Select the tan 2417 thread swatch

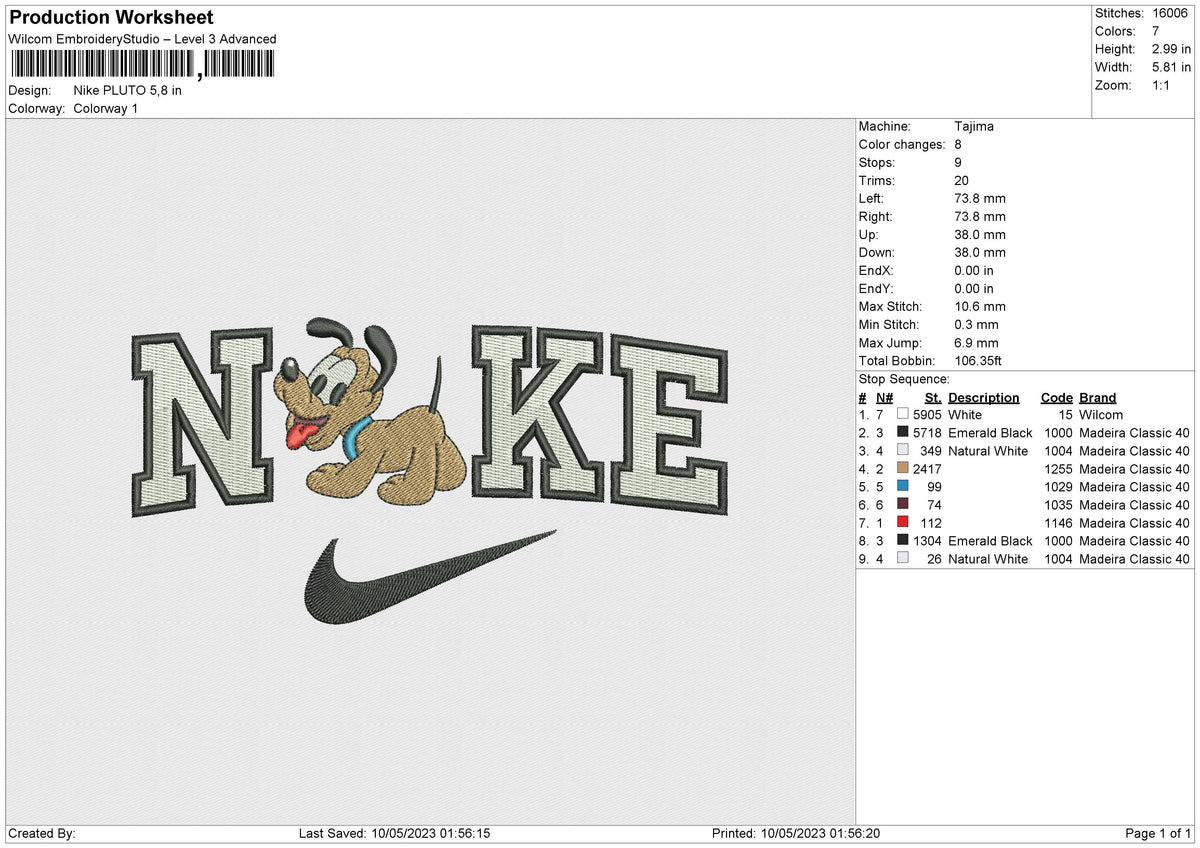coord(903,469)
